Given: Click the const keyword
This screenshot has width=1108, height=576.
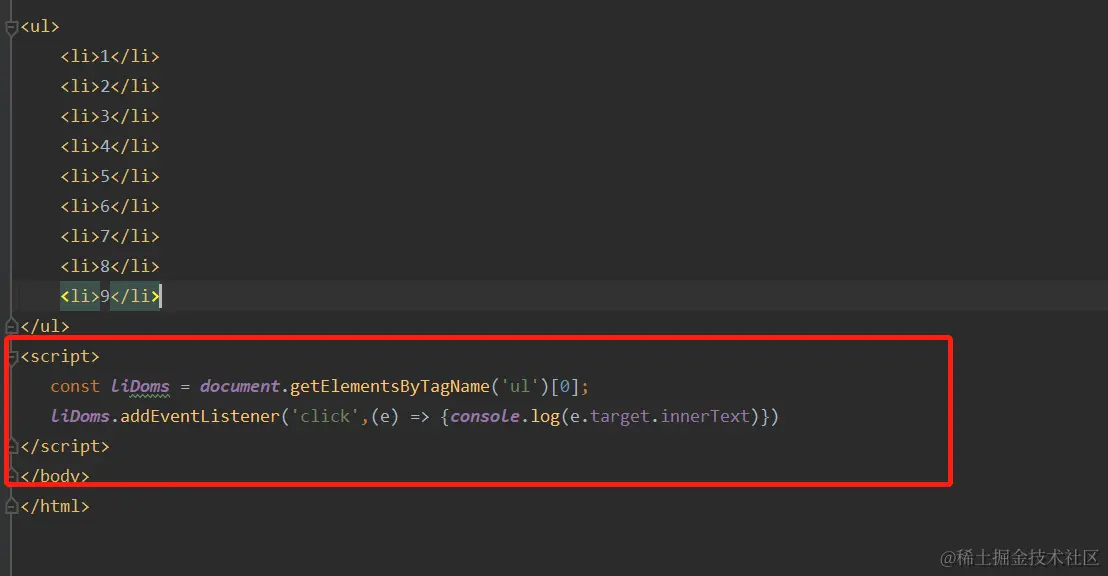Looking at the screenshot, I should pos(75,387).
